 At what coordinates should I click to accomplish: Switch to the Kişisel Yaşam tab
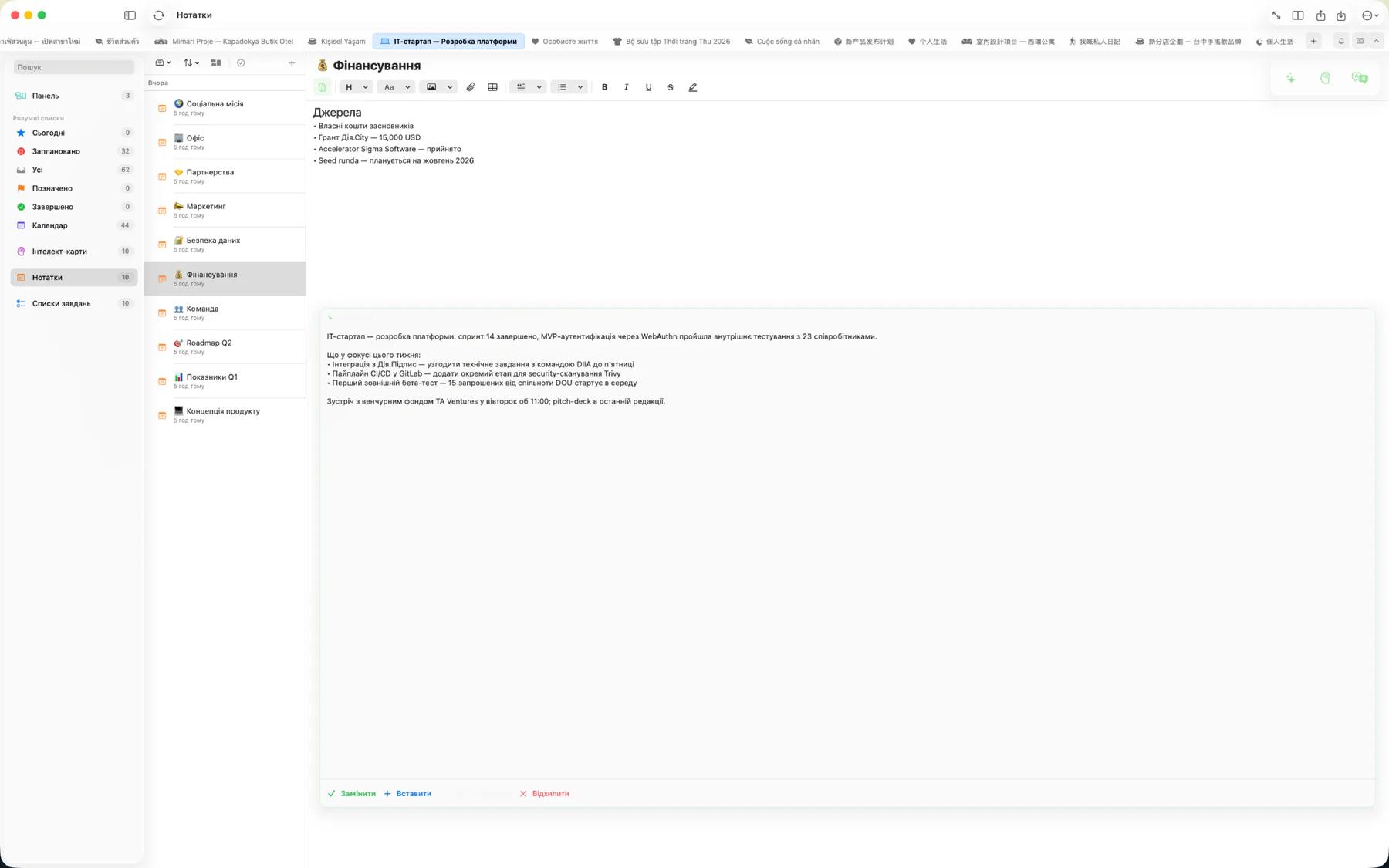pyautogui.click(x=336, y=42)
